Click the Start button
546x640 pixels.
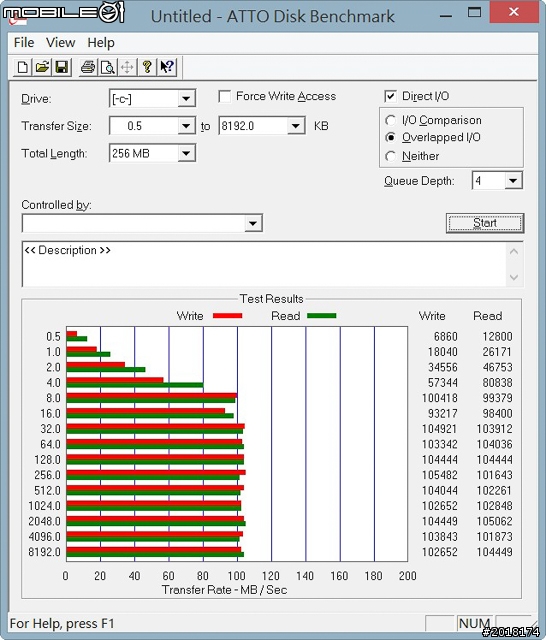coord(485,223)
